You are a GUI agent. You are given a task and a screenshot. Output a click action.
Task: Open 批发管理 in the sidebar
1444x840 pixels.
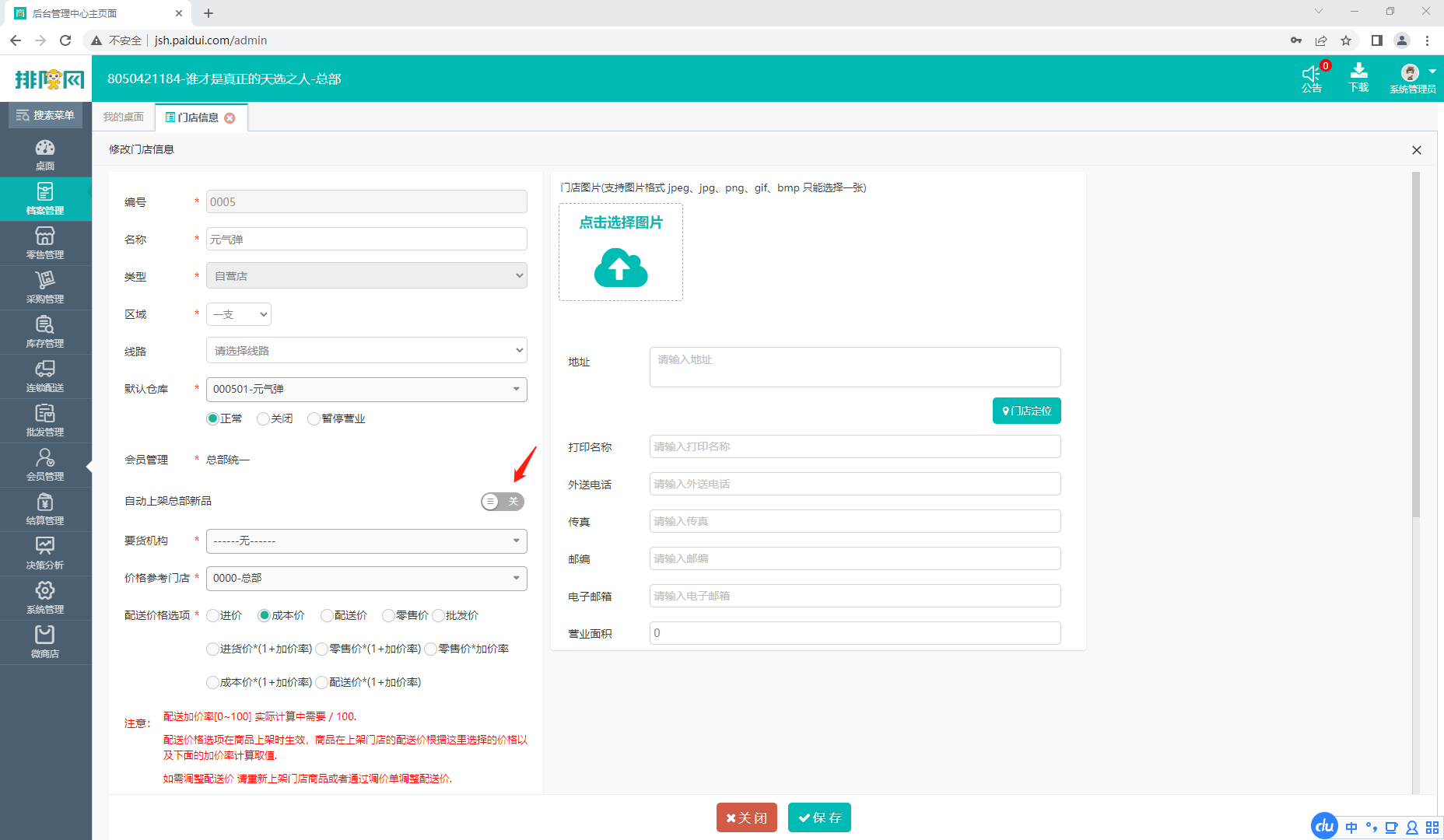(45, 421)
